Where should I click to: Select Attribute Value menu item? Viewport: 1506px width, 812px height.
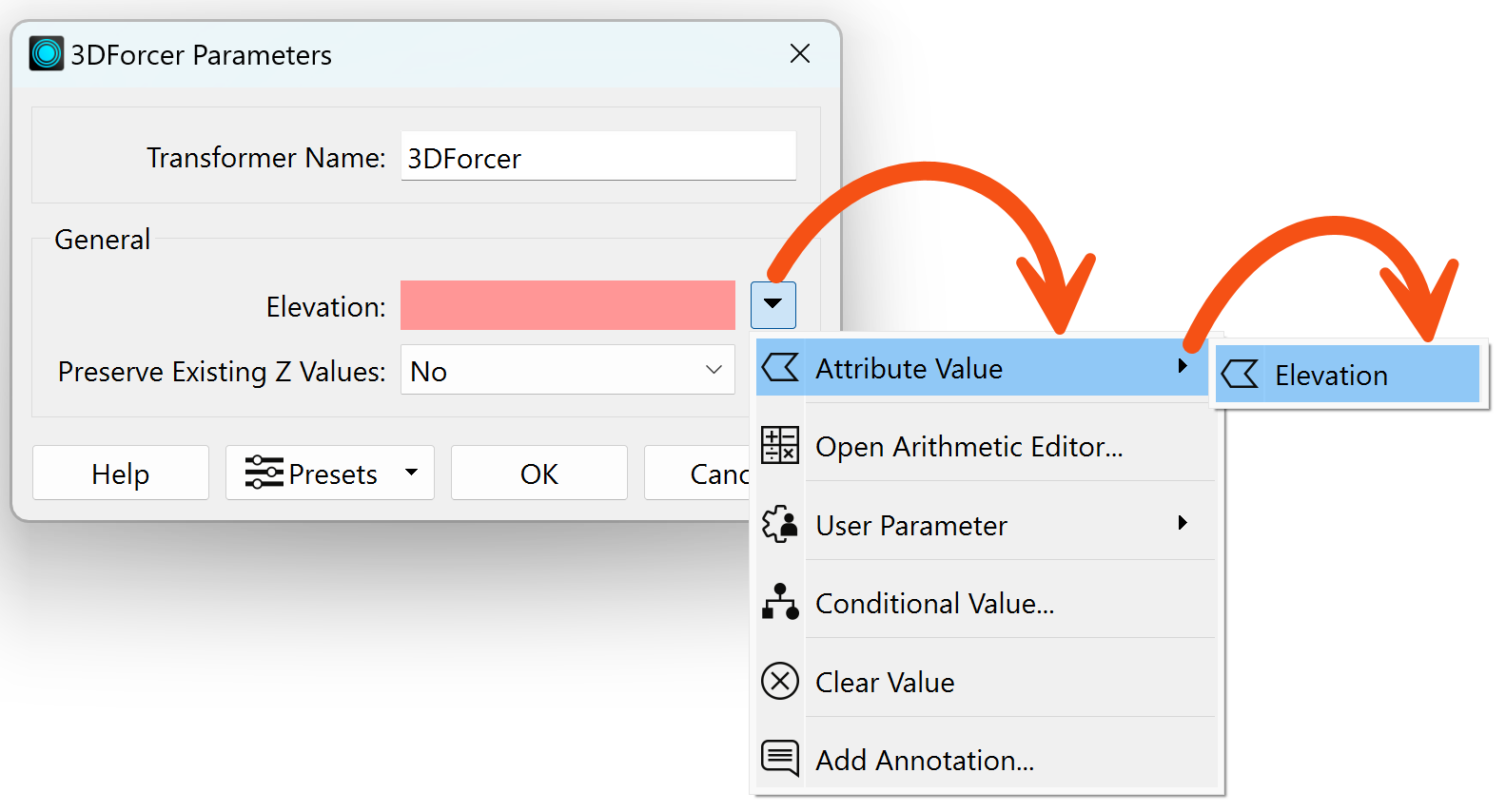[982, 368]
